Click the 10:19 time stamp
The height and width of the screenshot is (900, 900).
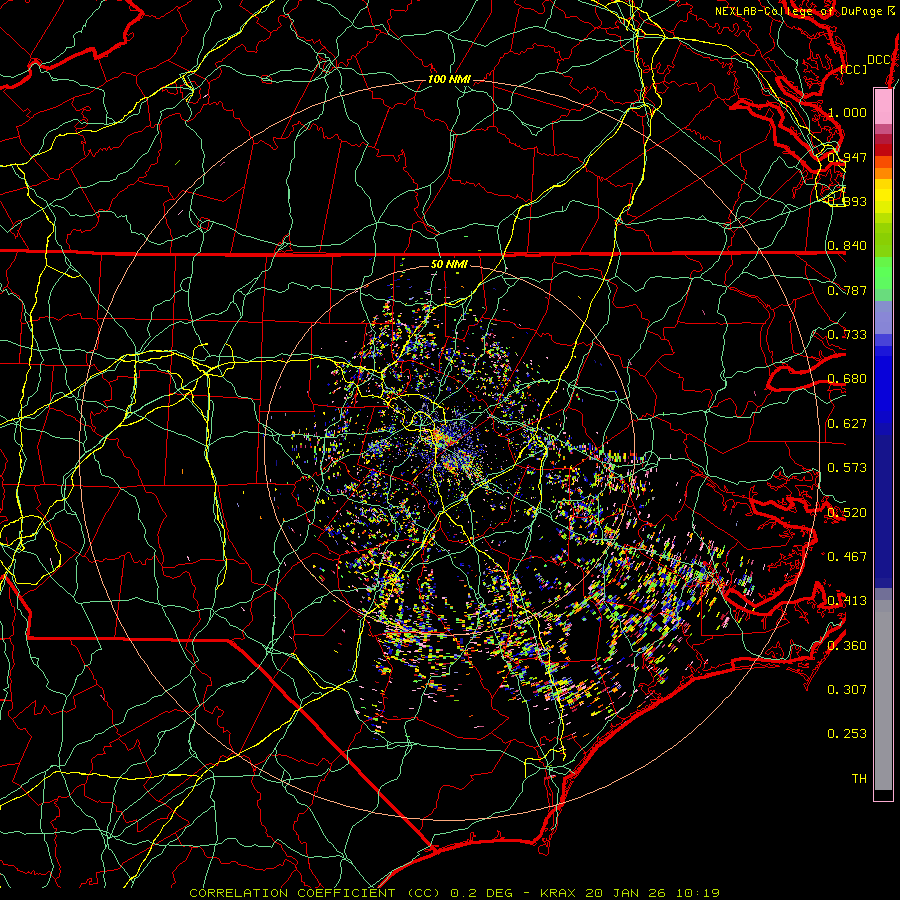698,893
